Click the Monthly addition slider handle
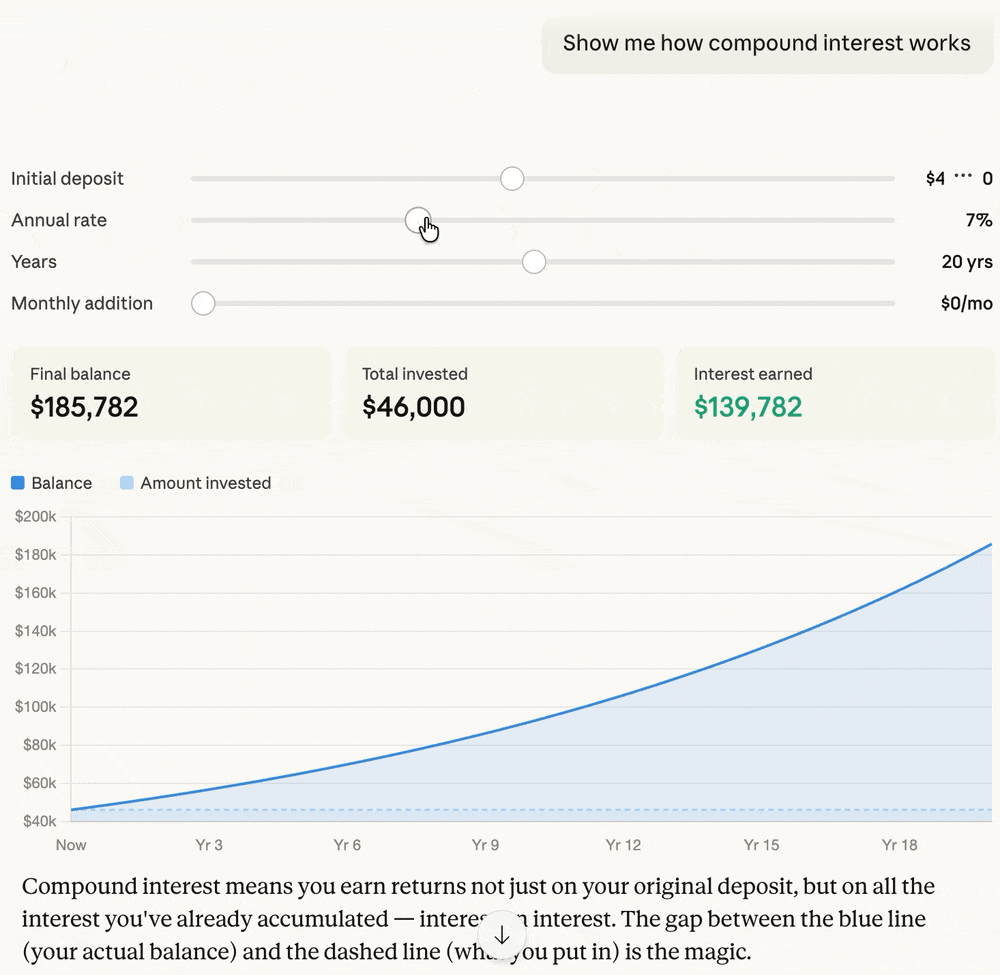 click(x=203, y=304)
